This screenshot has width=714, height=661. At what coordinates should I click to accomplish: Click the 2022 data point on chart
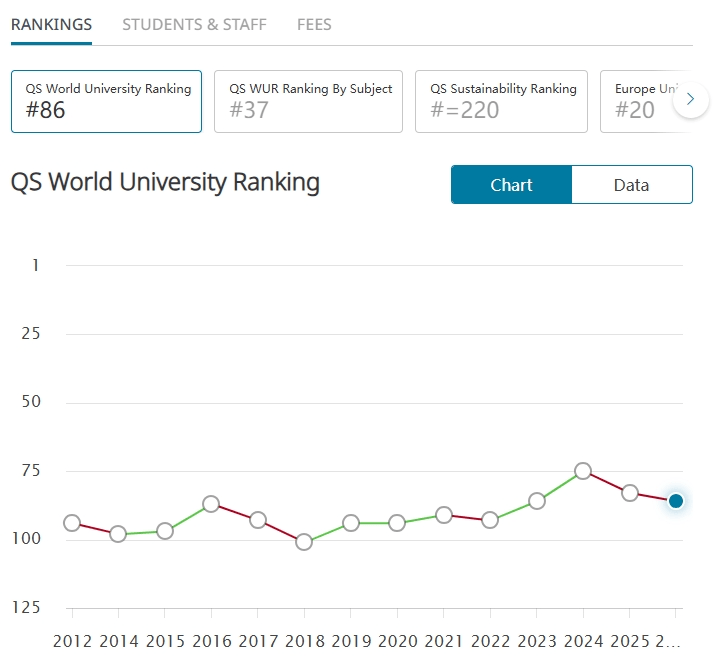(490, 520)
